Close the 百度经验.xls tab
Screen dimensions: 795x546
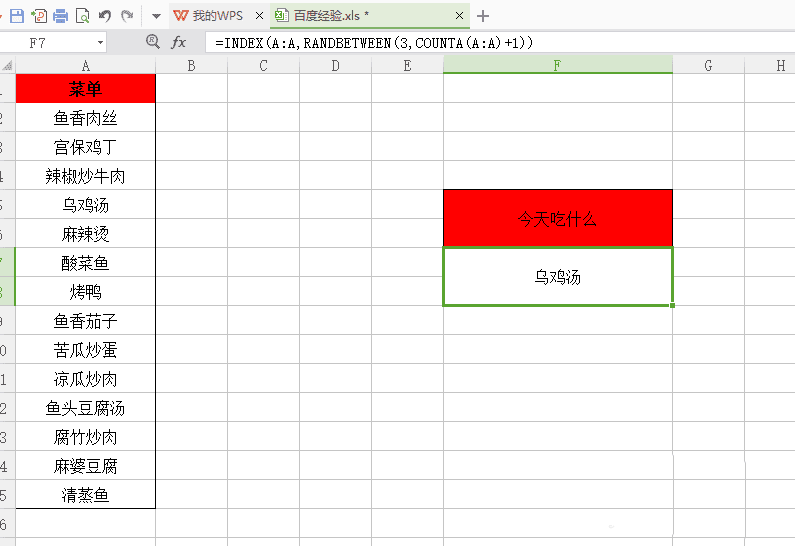459,16
